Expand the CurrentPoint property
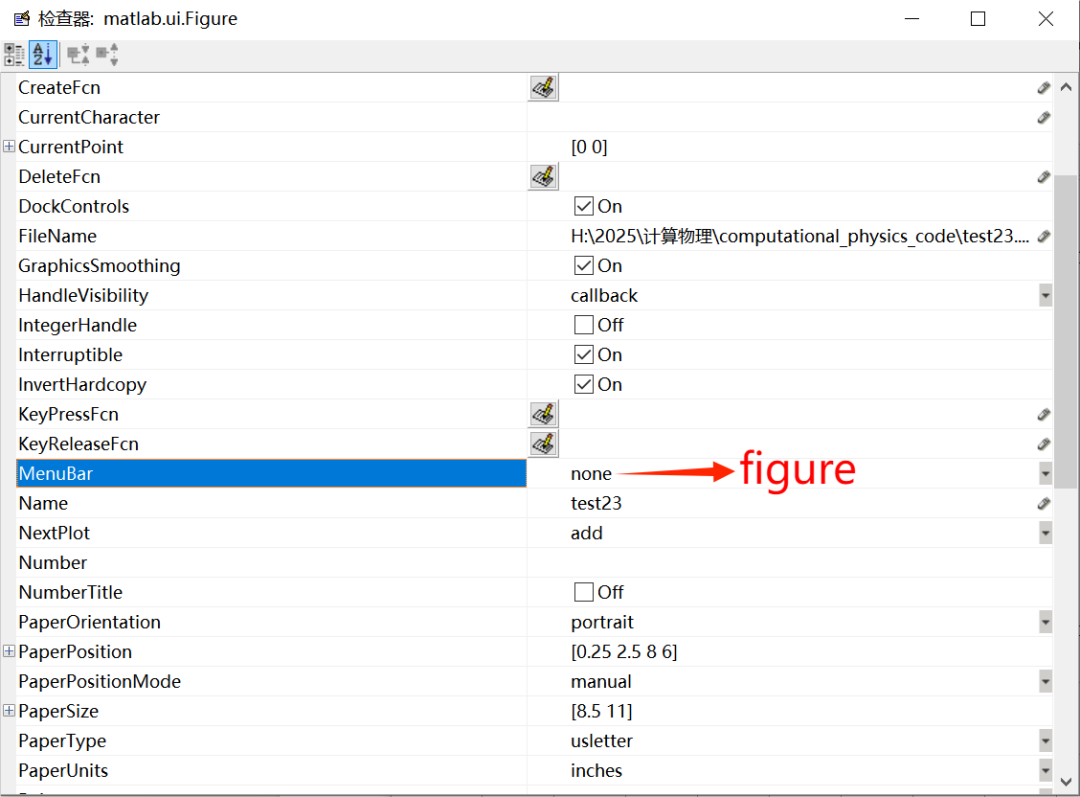 (9, 147)
